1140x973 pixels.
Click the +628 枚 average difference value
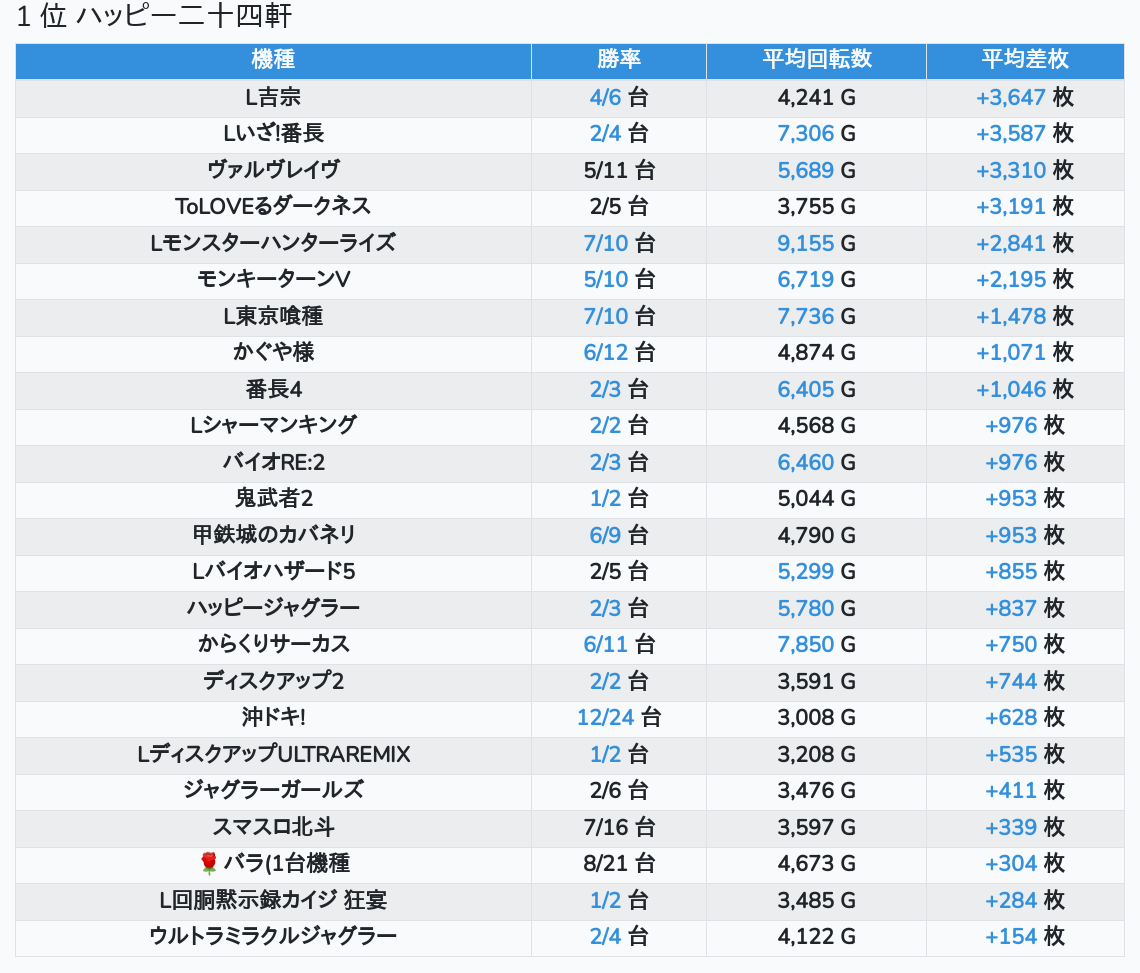tap(1024, 718)
